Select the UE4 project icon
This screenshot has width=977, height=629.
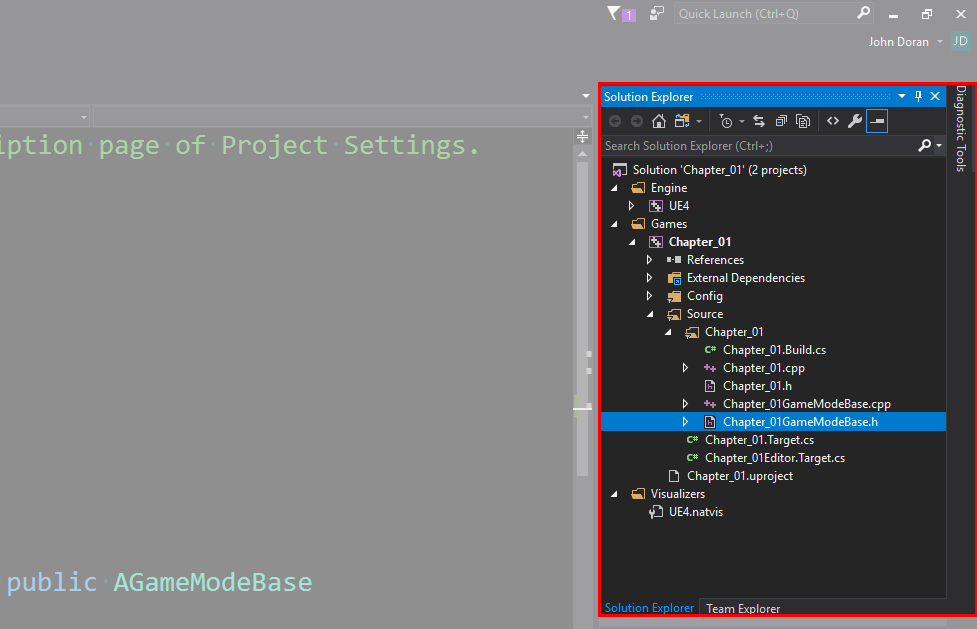[656, 206]
